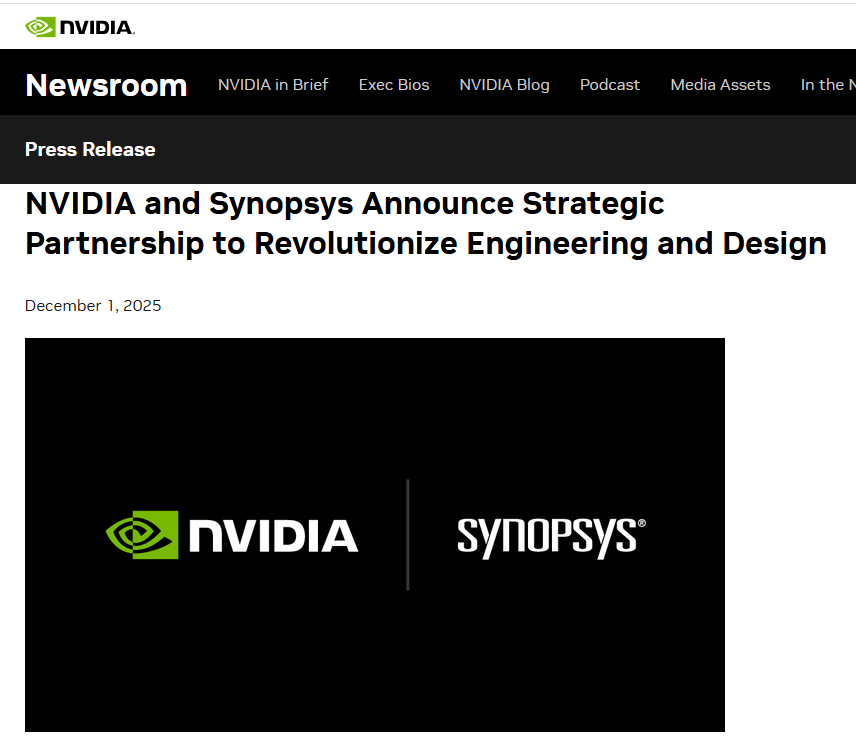Click the December 1, 2025 date
The width and height of the screenshot is (856, 745).
pos(93,306)
